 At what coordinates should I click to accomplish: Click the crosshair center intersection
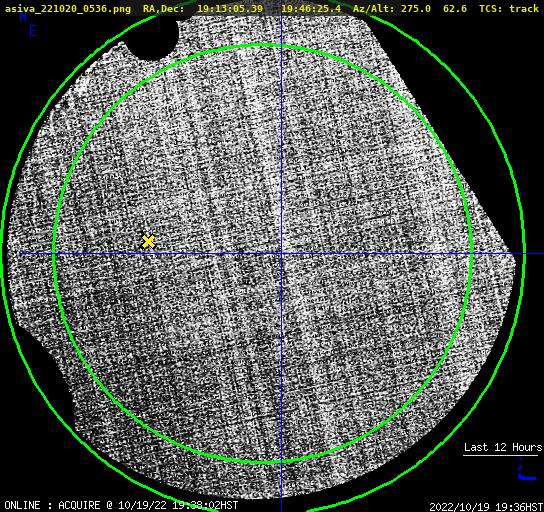coord(281,254)
